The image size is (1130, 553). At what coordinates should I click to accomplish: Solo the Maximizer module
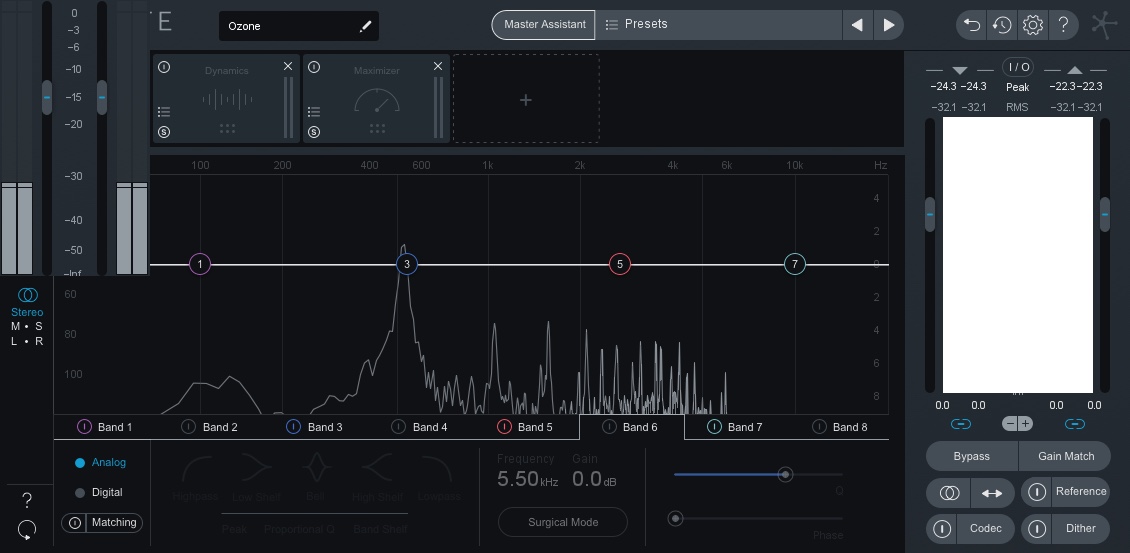(x=313, y=132)
